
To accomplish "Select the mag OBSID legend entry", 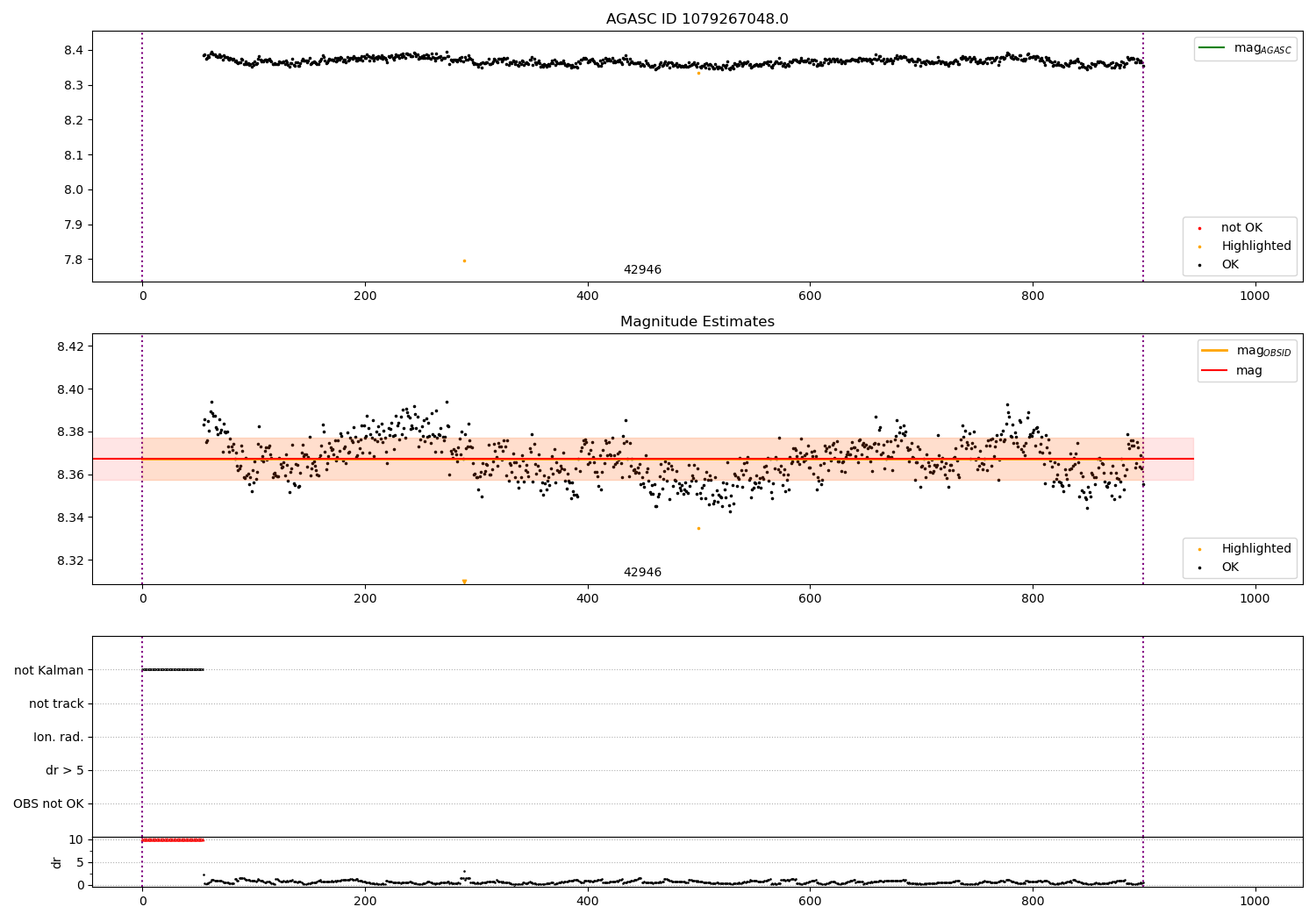I will (1246, 351).
